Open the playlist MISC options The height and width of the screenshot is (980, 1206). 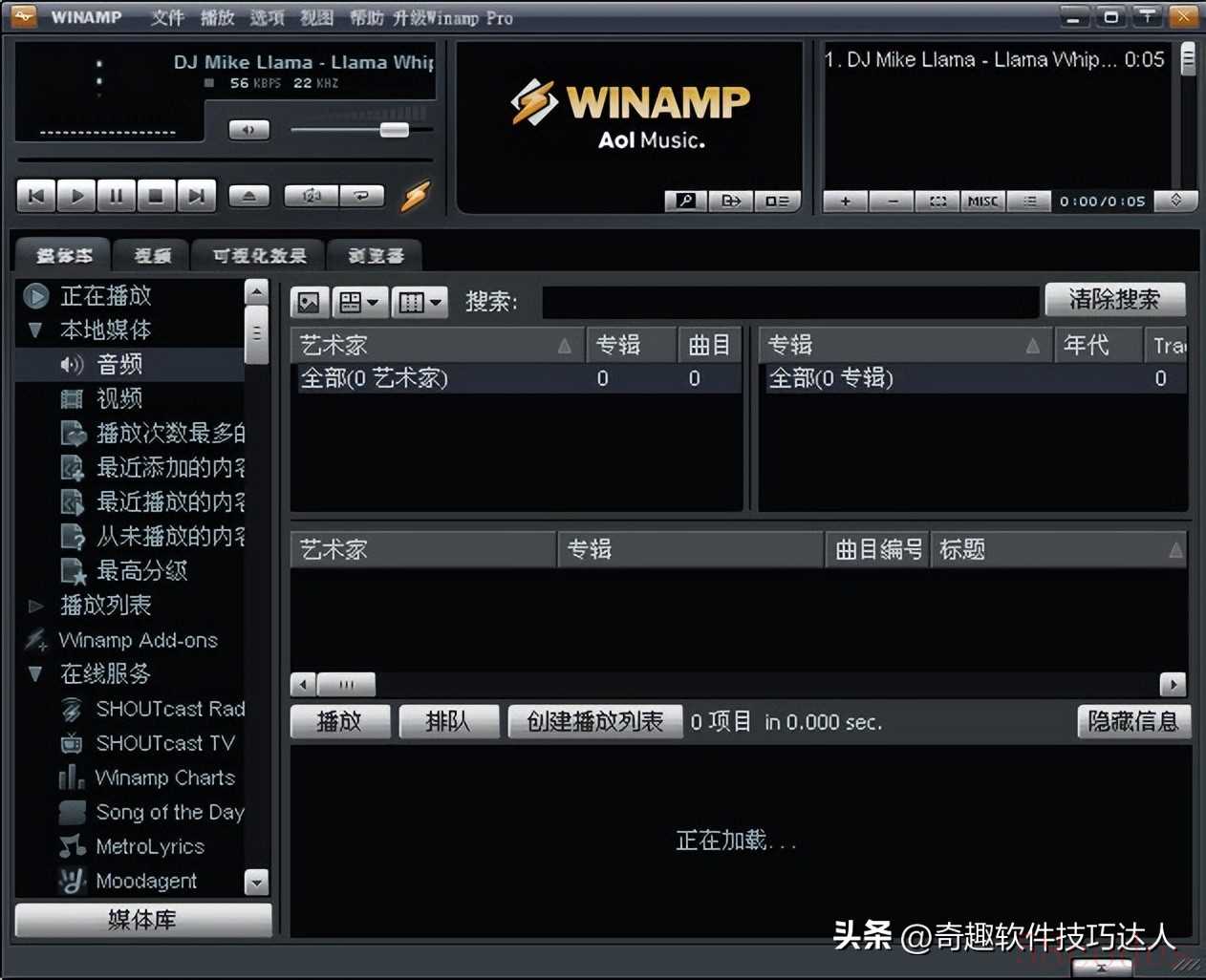click(982, 201)
